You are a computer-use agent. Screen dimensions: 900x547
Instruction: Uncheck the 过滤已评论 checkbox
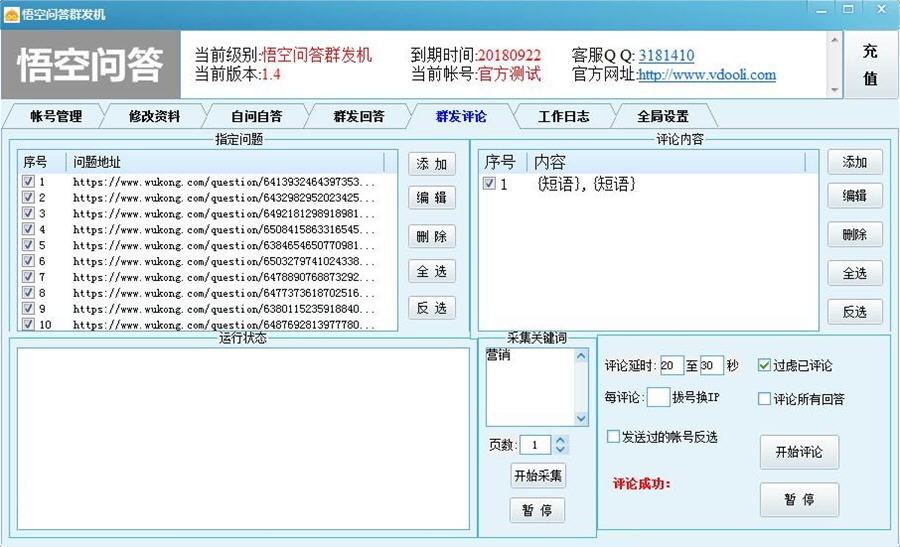click(x=765, y=366)
